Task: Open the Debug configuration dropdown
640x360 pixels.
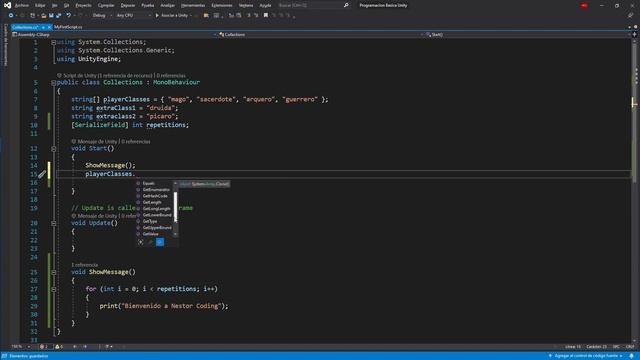Action: click(x=102, y=16)
